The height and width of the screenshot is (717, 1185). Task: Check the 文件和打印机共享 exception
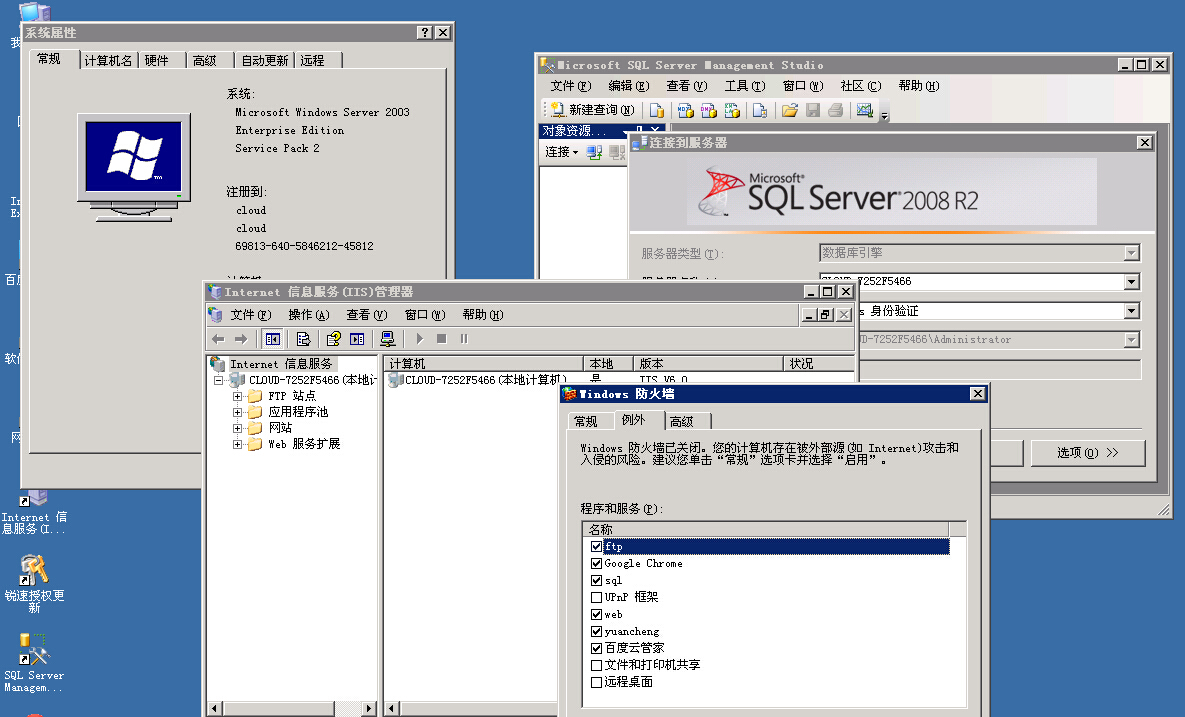click(x=596, y=666)
